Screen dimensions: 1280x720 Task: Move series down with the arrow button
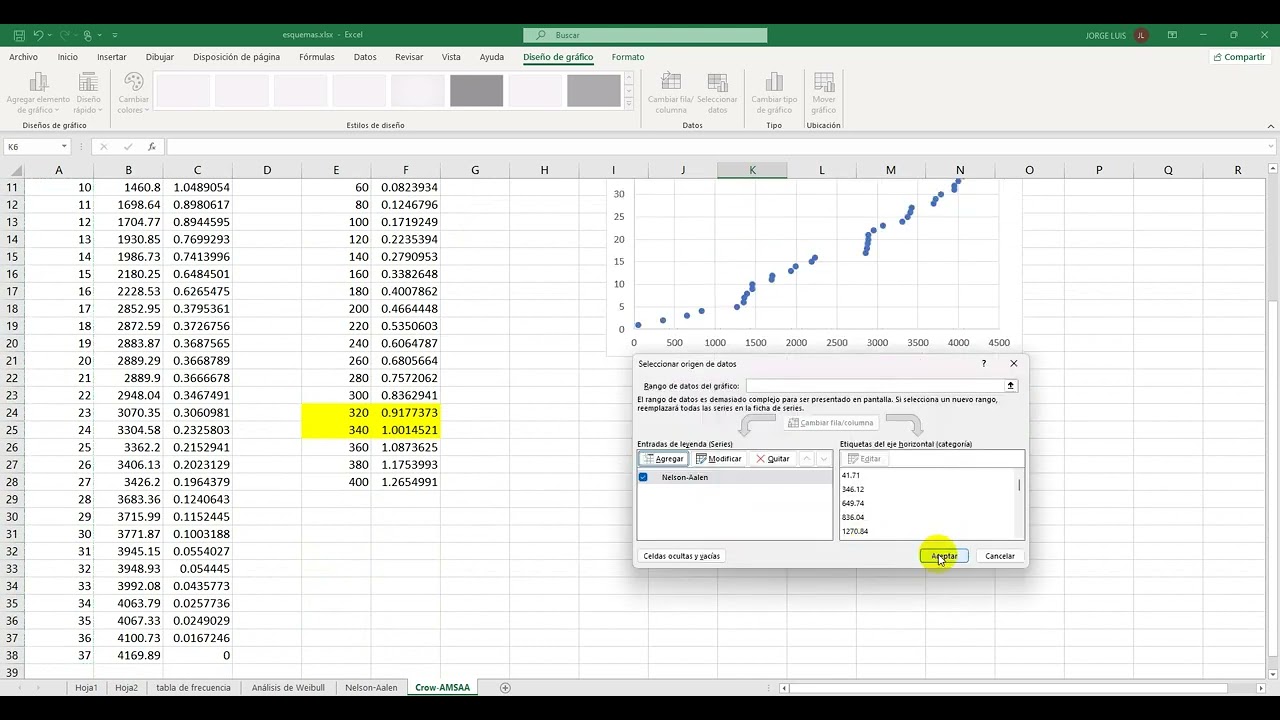[824, 459]
